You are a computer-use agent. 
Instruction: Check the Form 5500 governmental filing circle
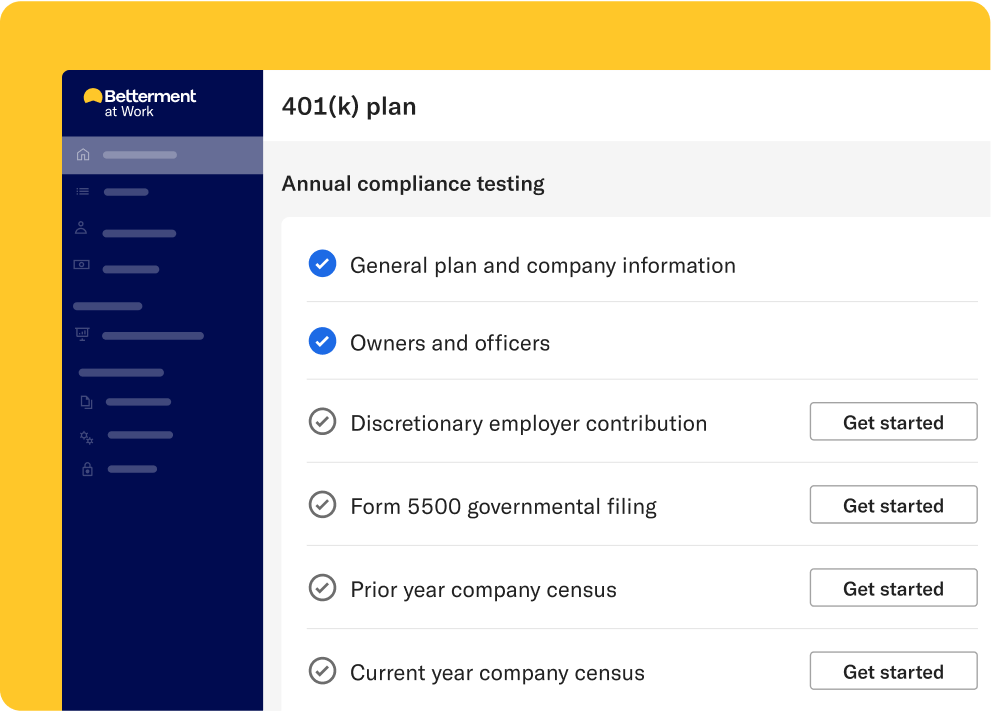click(322, 505)
